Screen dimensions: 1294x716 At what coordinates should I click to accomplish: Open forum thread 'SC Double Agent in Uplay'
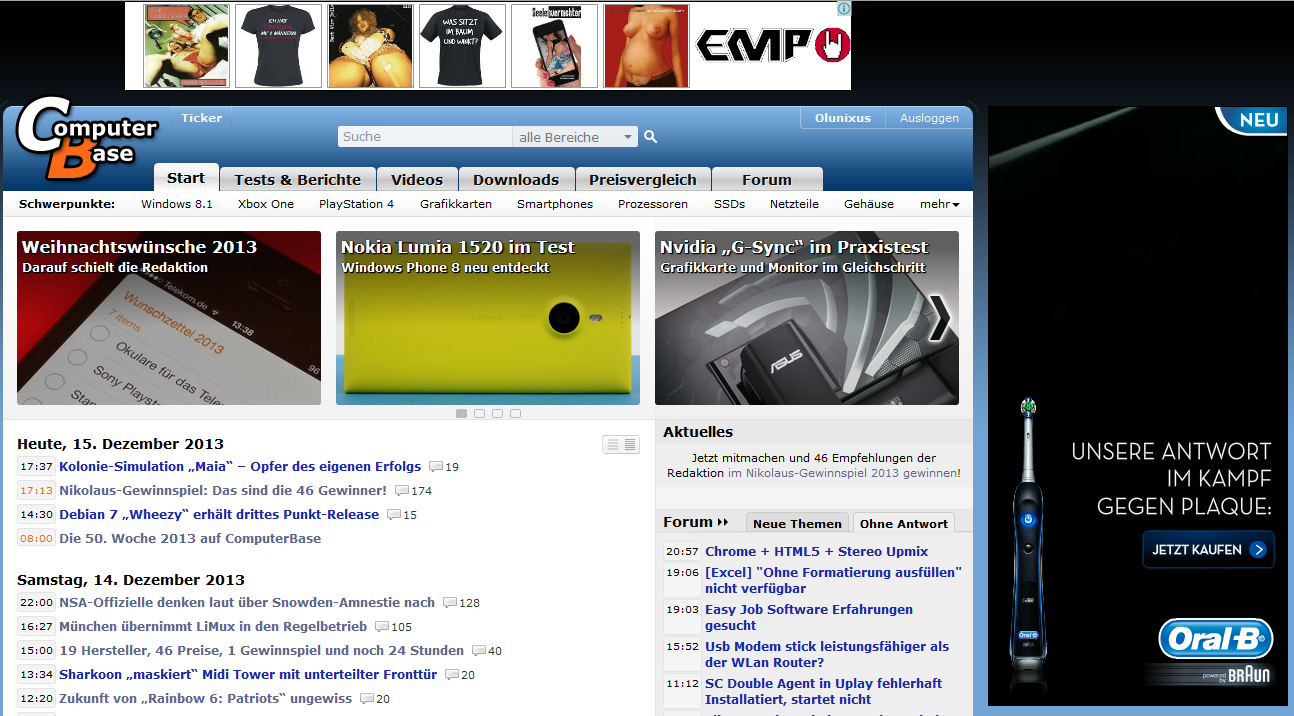pyautogui.click(x=824, y=692)
